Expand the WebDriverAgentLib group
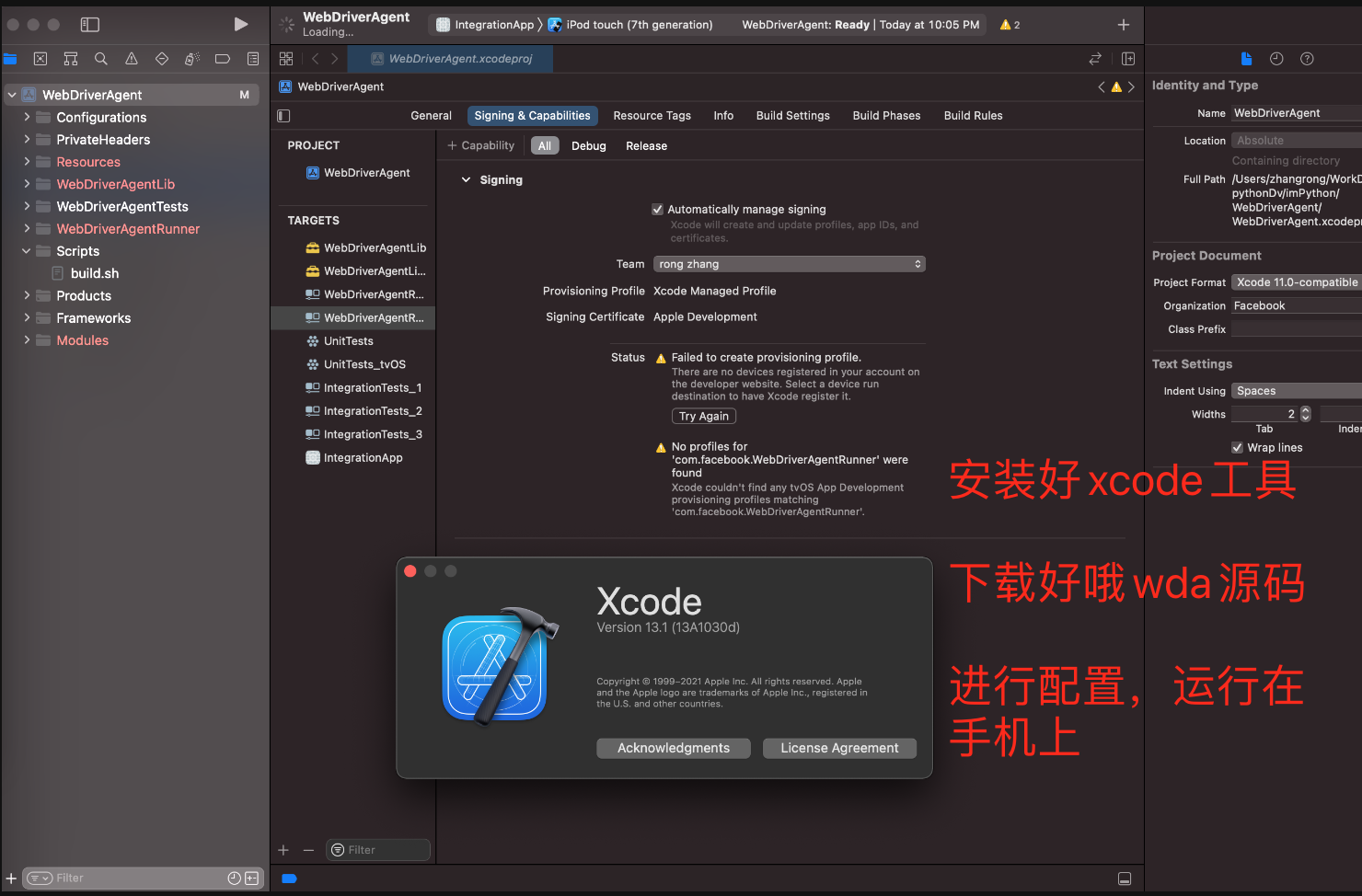1362x896 pixels. pos(27,184)
